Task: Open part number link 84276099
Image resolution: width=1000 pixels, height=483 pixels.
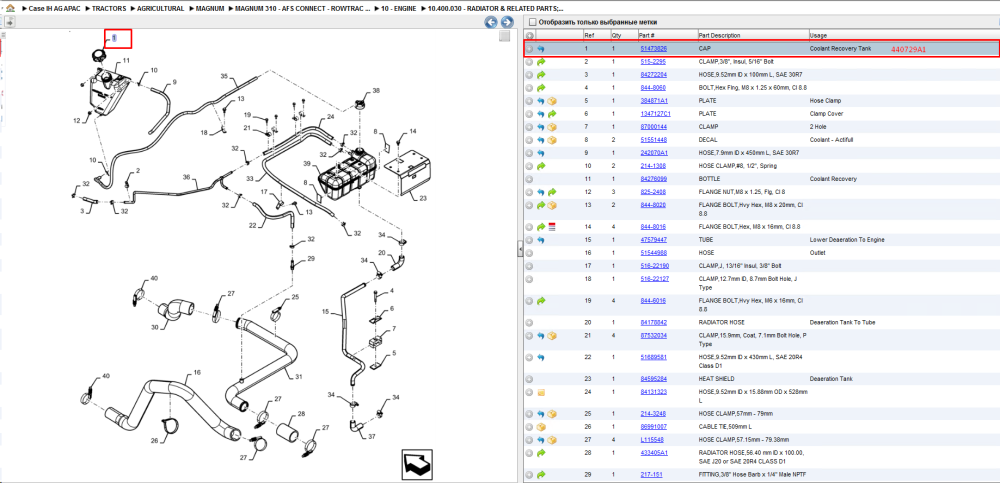Action: tap(654, 179)
